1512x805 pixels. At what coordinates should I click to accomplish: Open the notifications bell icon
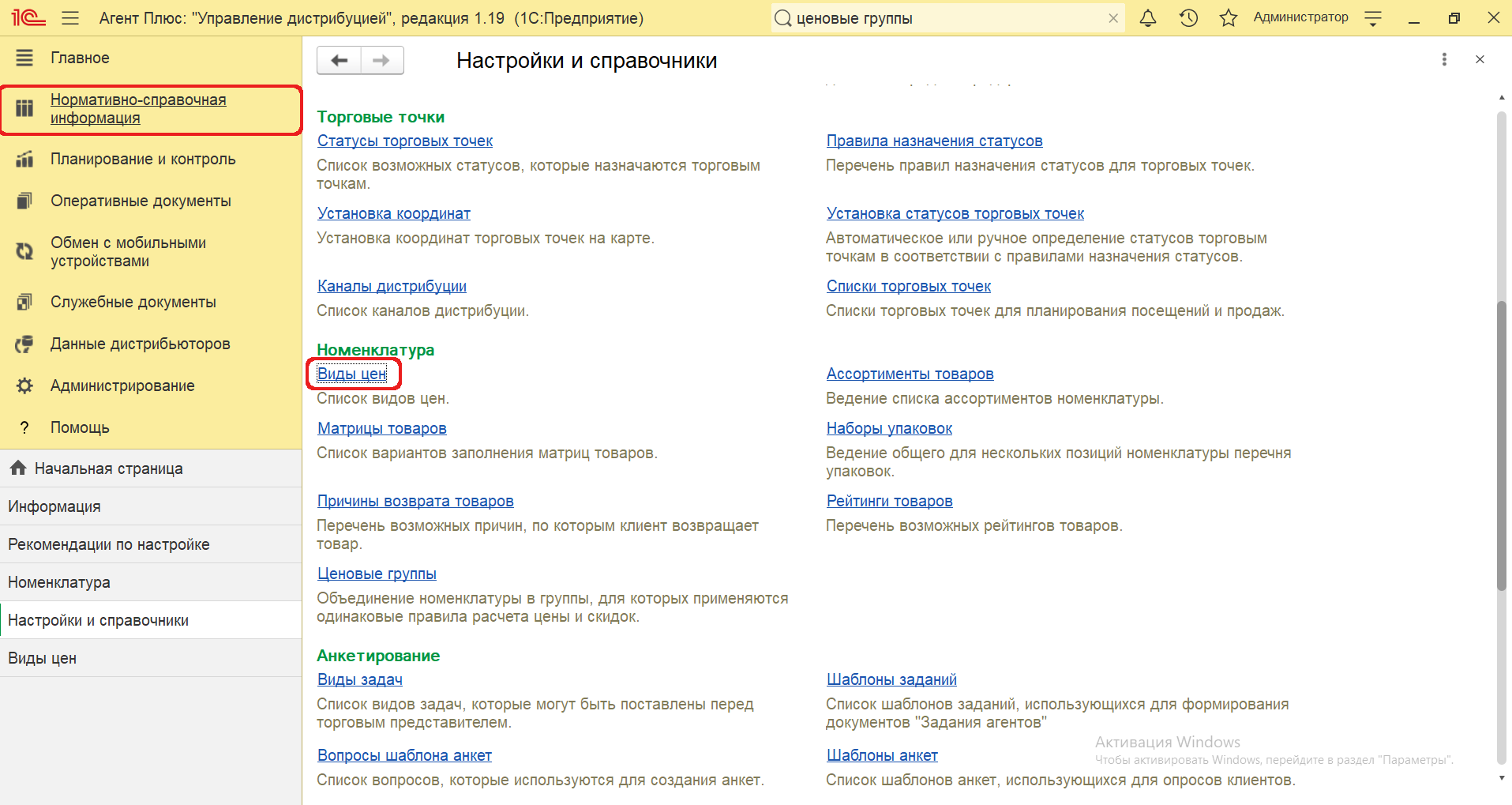pyautogui.click(x=1148, y=18)
